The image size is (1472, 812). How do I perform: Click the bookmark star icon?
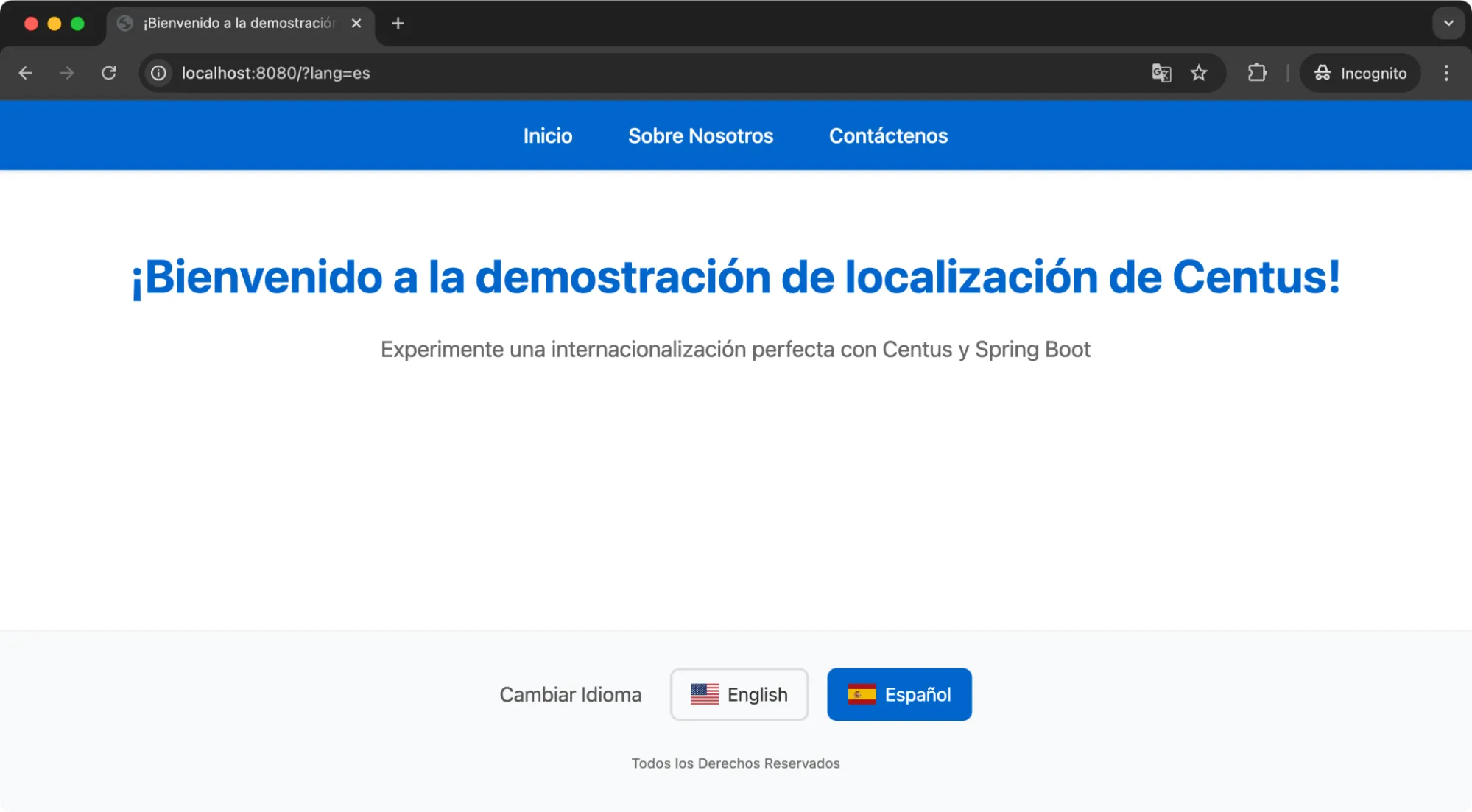point(1199,73)
